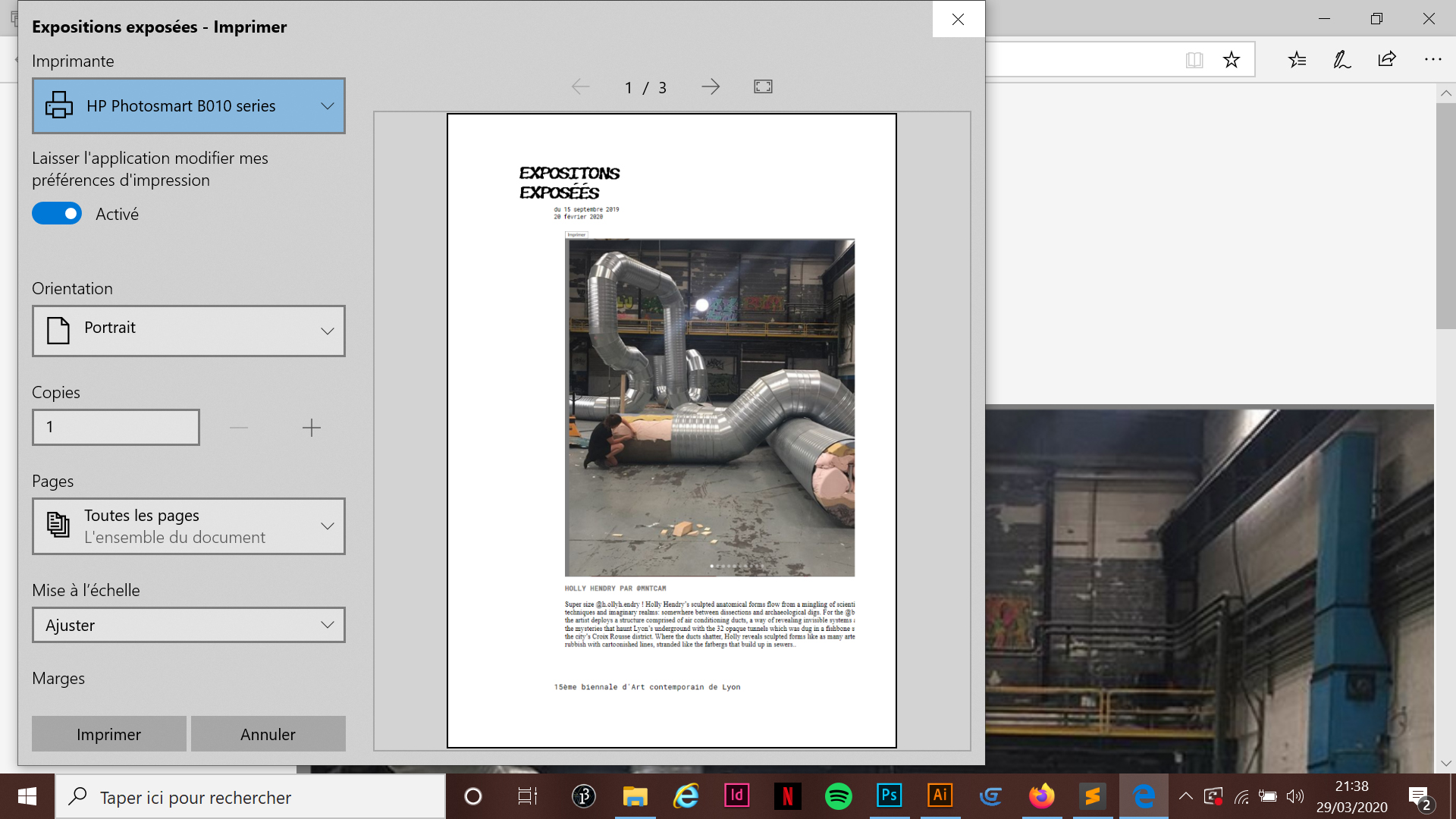Expand the Ajuster scaling dropdown

tap(189, 625)
